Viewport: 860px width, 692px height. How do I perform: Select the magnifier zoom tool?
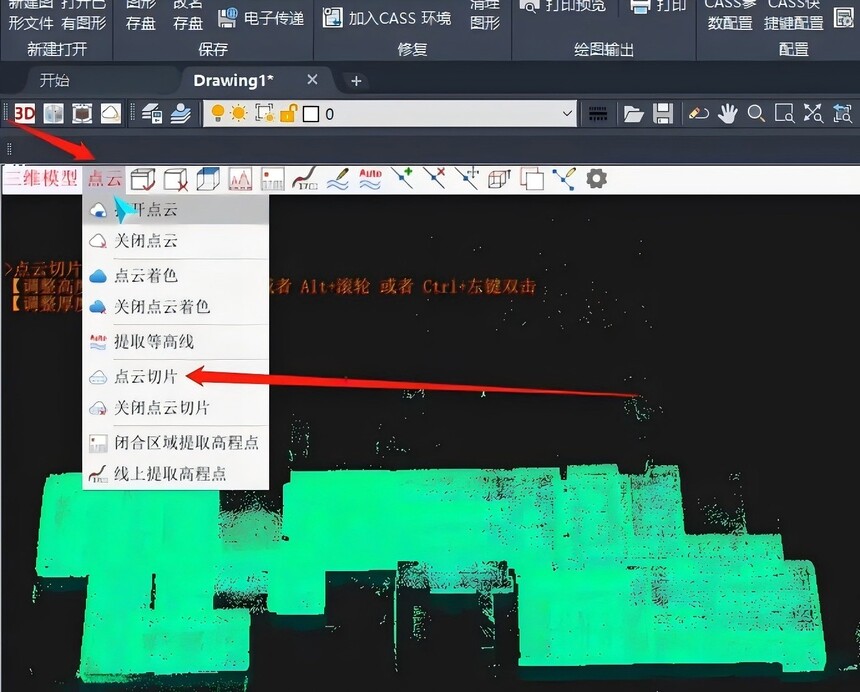[756, 114]
